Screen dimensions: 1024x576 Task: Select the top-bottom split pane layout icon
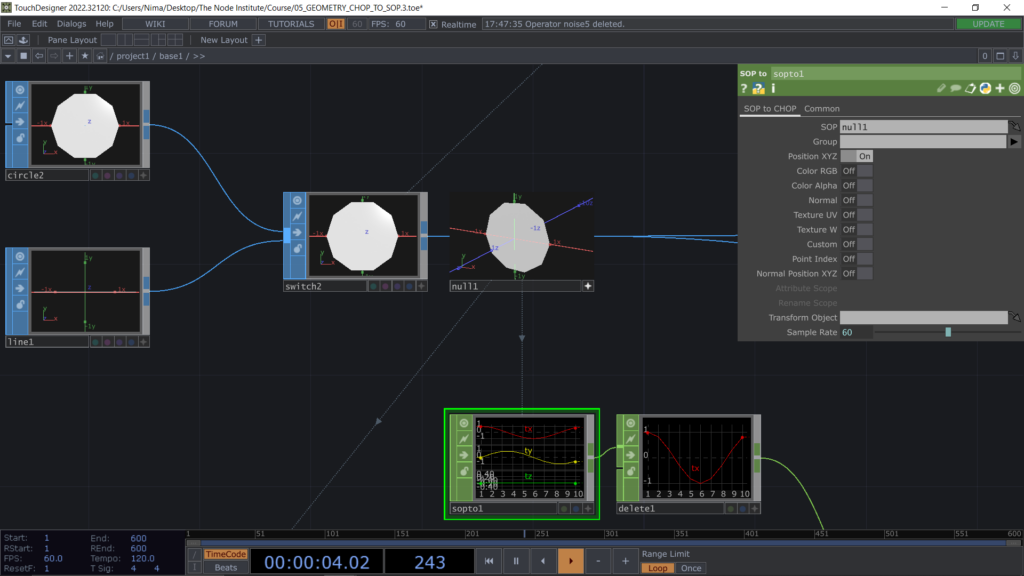coord(142,40)
